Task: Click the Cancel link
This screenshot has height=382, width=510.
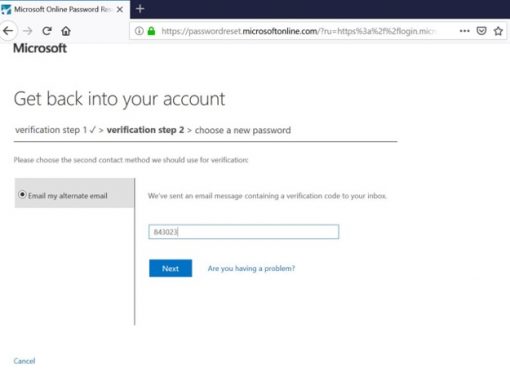Action: (24, 361)
